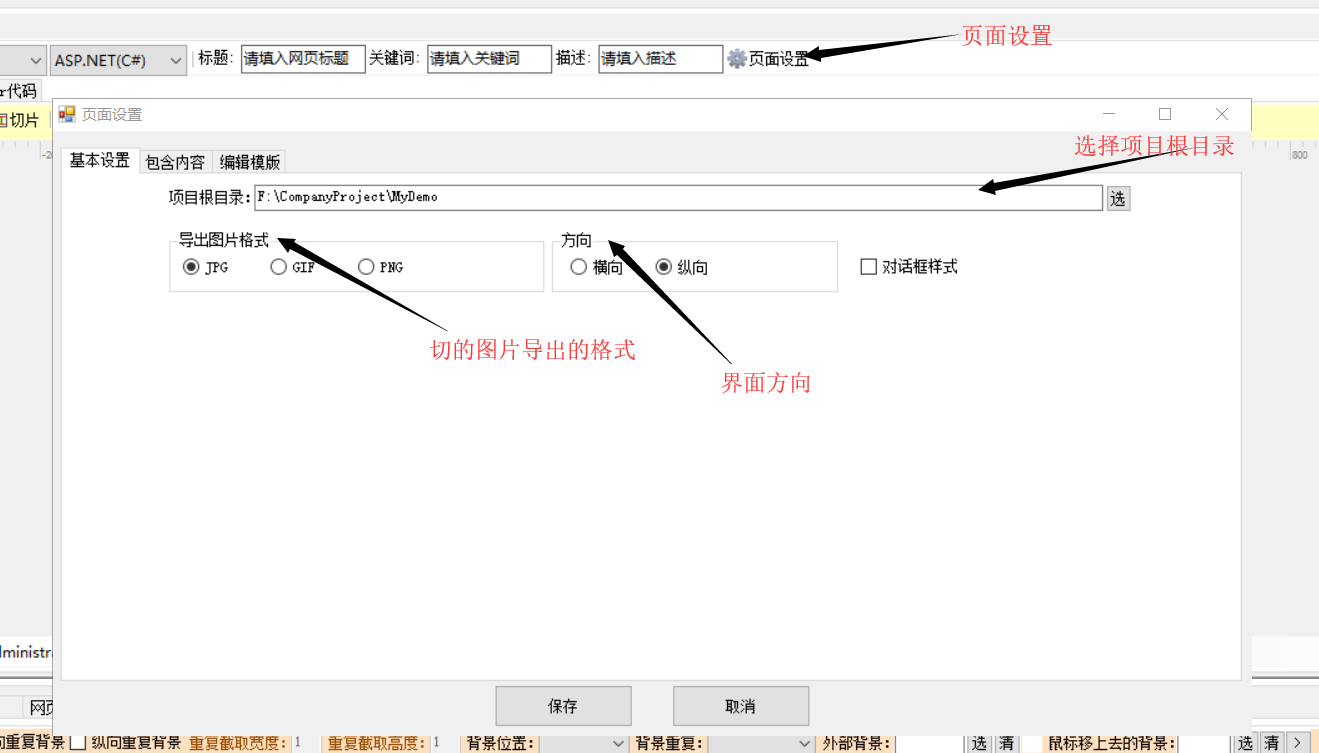Screen dimensions: 1319x753
Task: Select the 切片 tool in the toolbar
Action: coord(20,121)
